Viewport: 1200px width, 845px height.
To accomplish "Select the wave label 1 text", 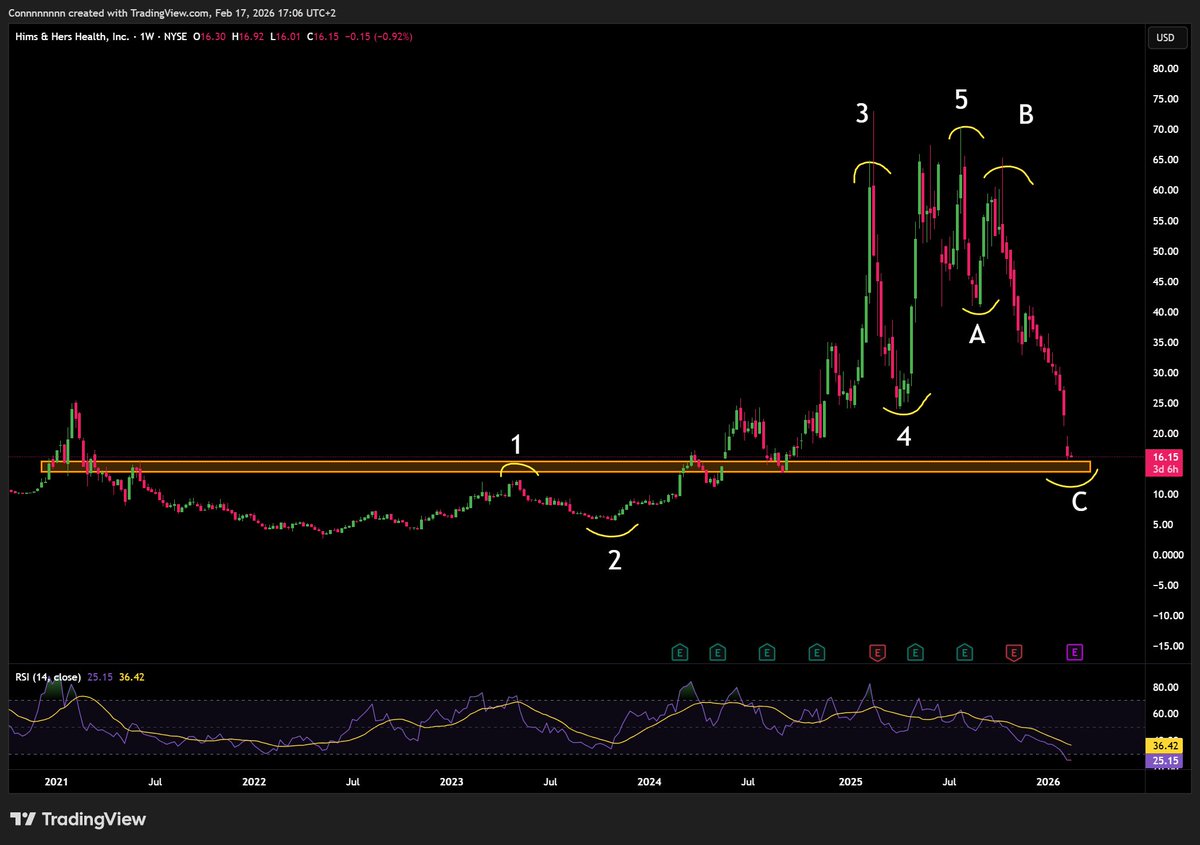I will tap(517, 445).
